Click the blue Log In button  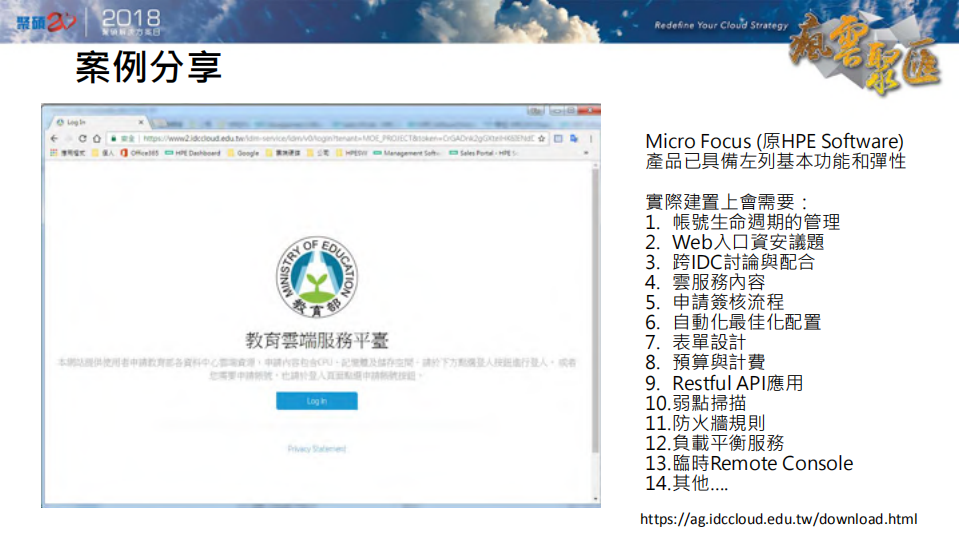point(317,401)
